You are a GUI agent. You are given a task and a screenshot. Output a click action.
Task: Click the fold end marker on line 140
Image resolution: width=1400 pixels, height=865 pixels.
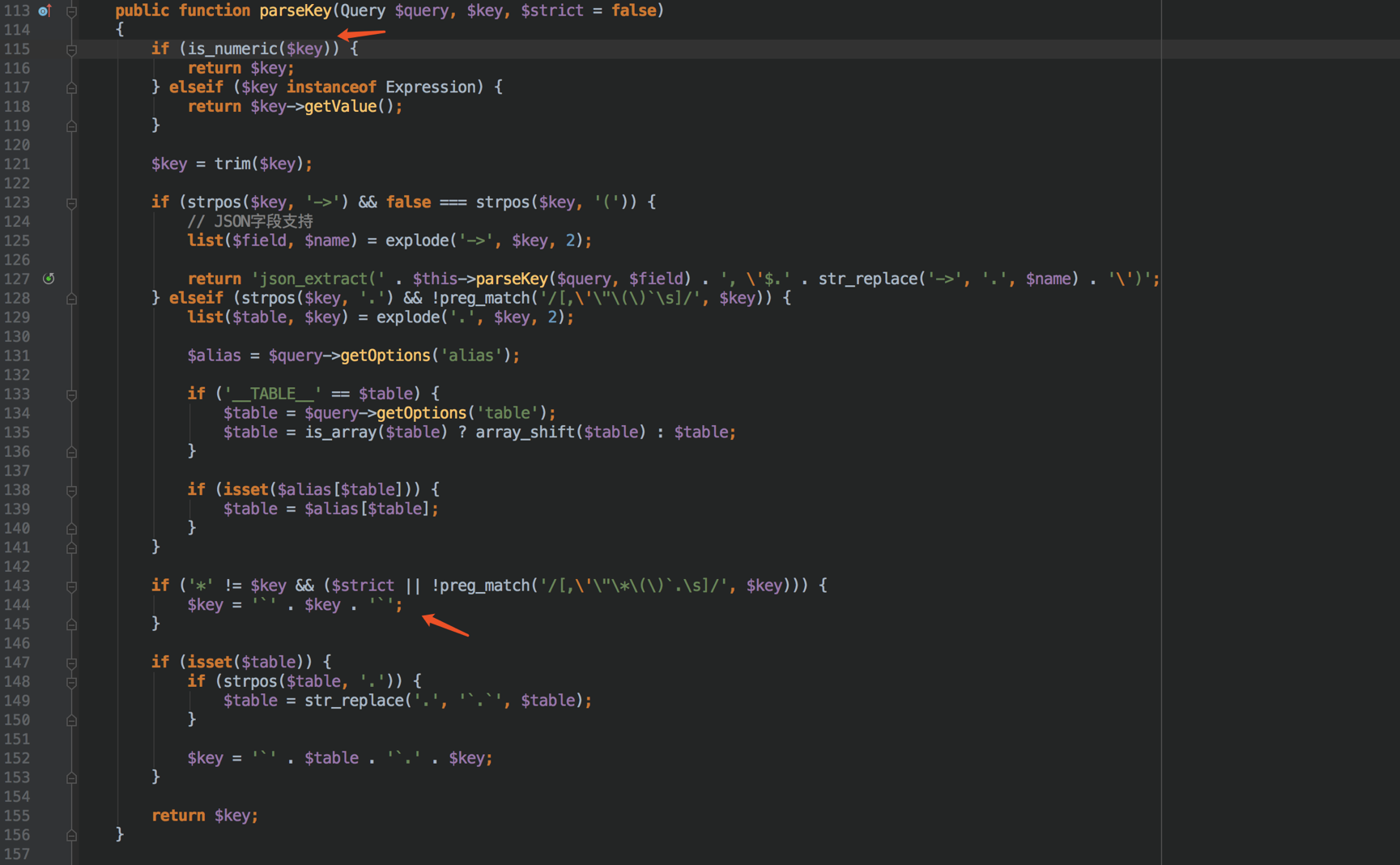click(71, 529)
